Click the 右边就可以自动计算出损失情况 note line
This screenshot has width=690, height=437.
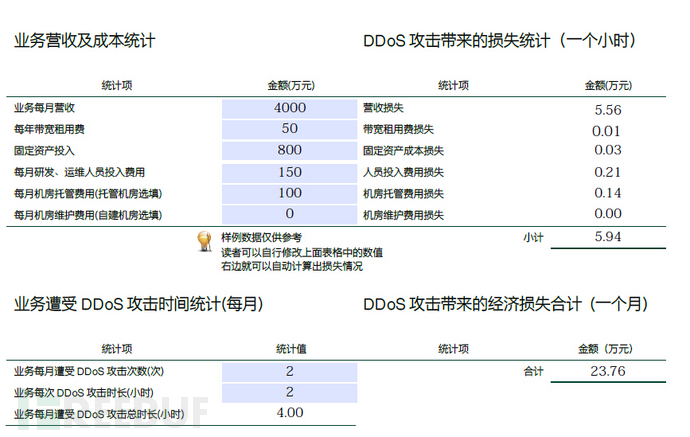(292, 267)
